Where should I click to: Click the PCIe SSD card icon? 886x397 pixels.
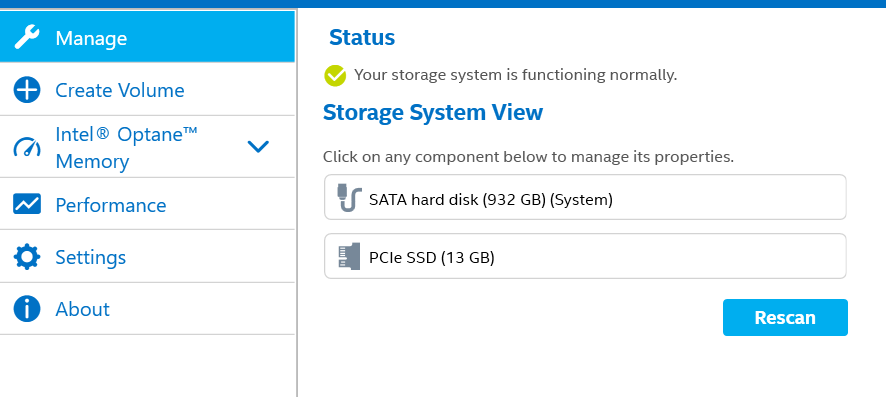click(x=349, y=256)
